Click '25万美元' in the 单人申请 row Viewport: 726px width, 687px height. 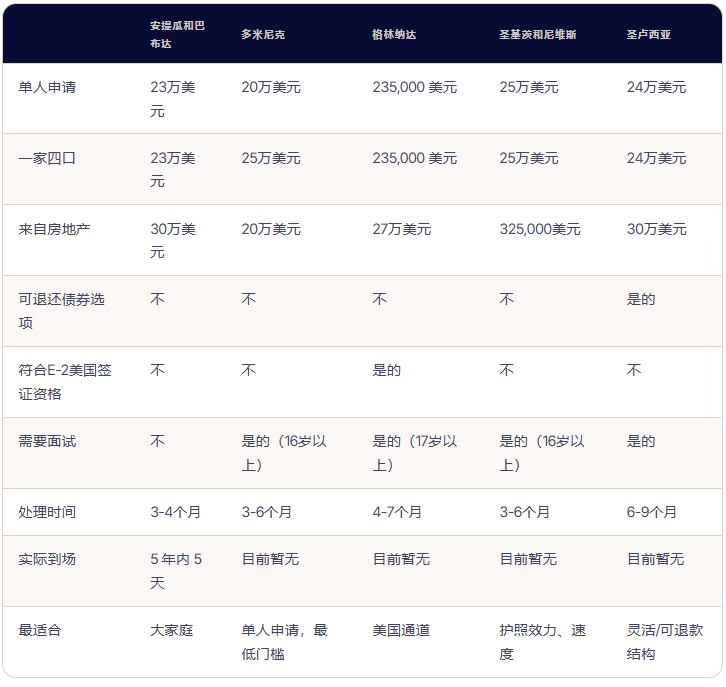pyautogui.click(x=529, y=87)
